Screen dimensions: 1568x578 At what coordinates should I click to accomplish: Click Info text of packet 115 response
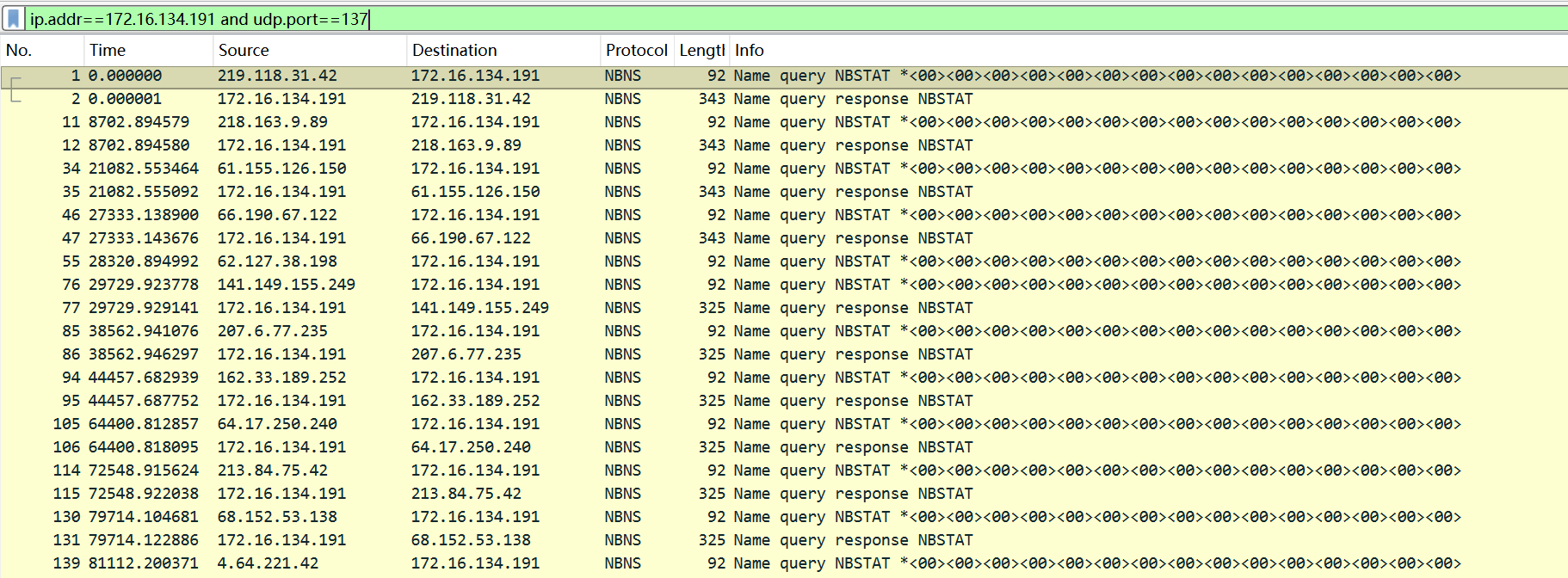[853, 494]
